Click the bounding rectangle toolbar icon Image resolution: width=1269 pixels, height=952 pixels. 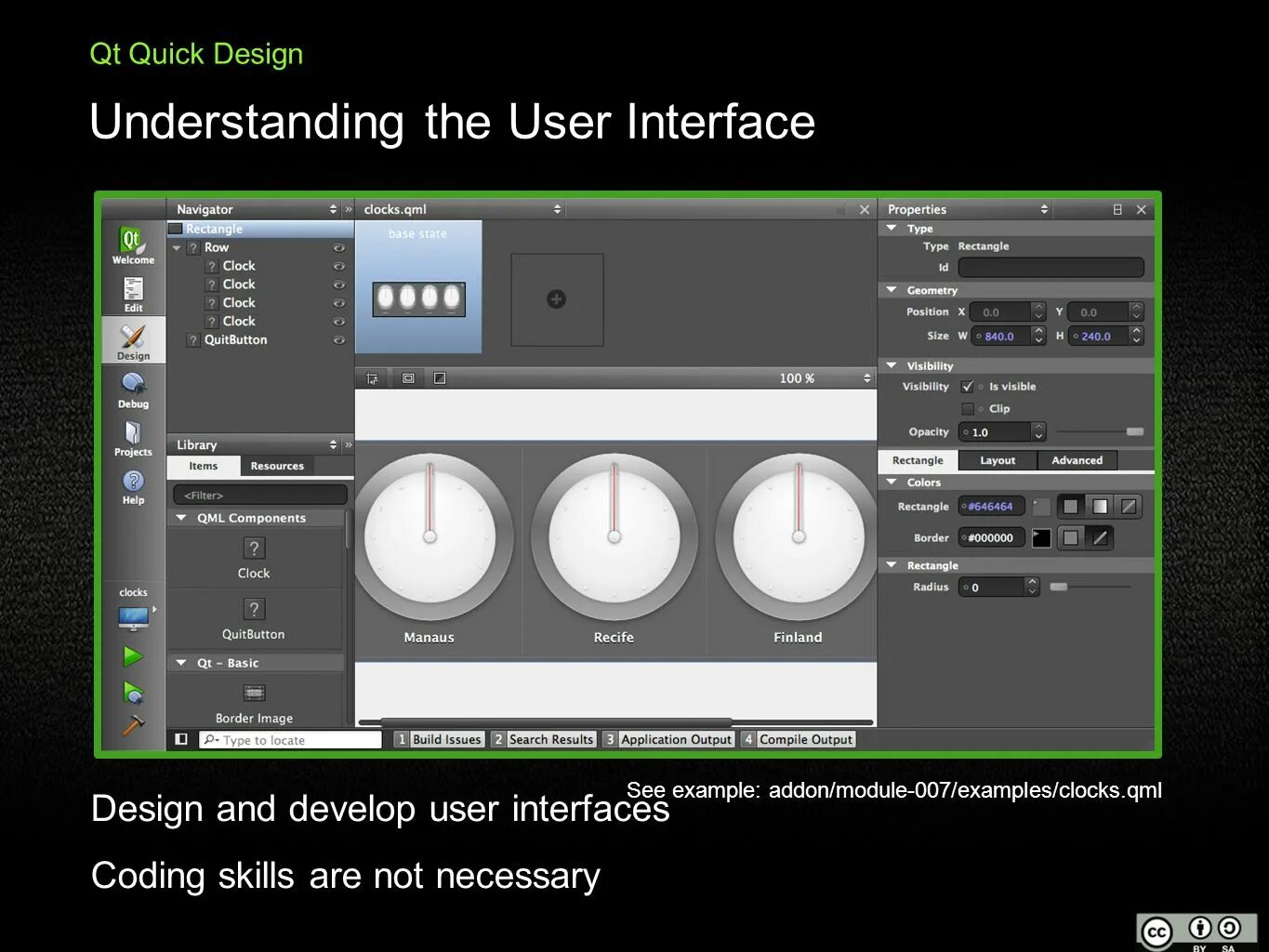[x=407, y=378]
